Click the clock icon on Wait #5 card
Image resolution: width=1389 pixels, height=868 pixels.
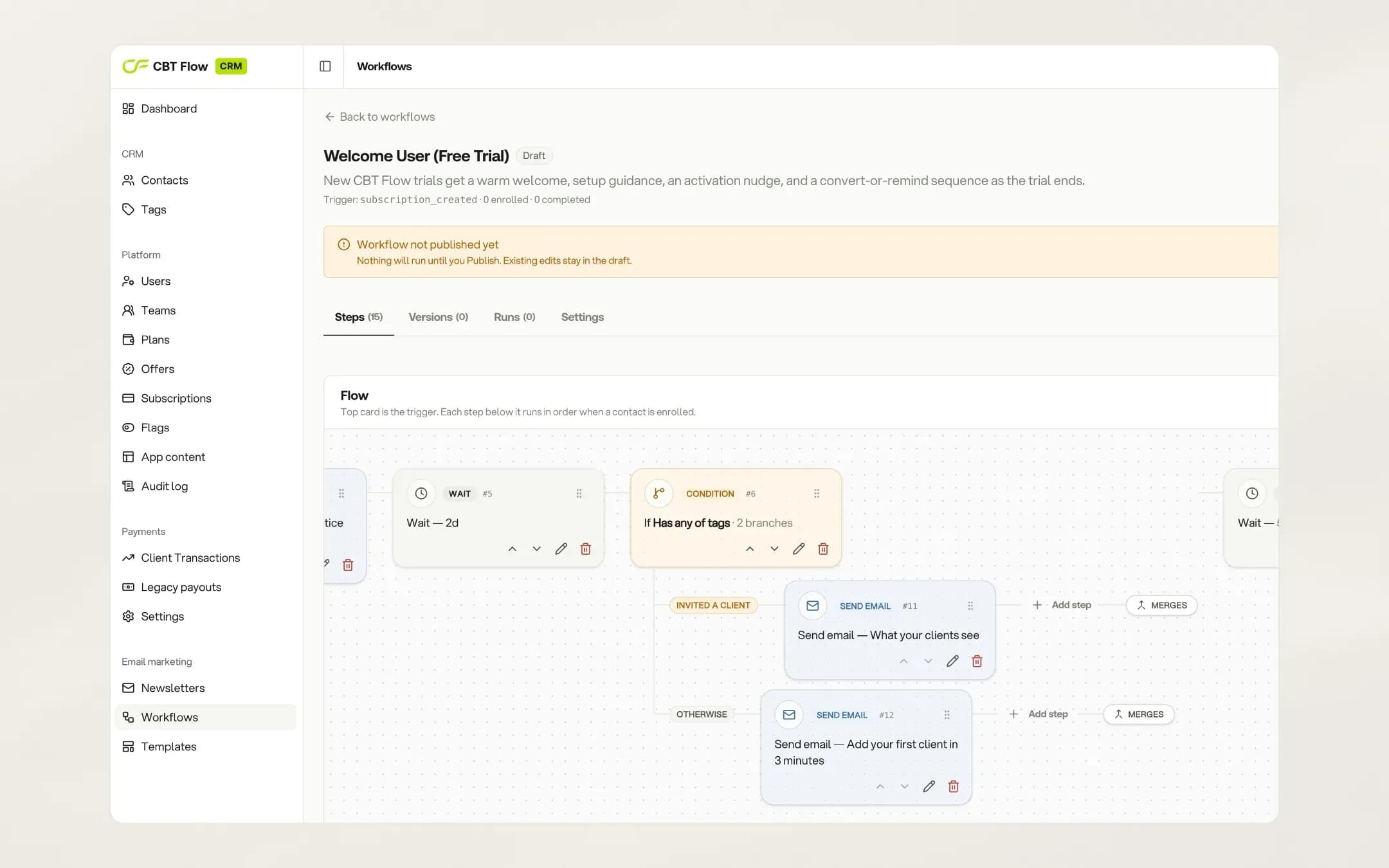pos(421,493)
